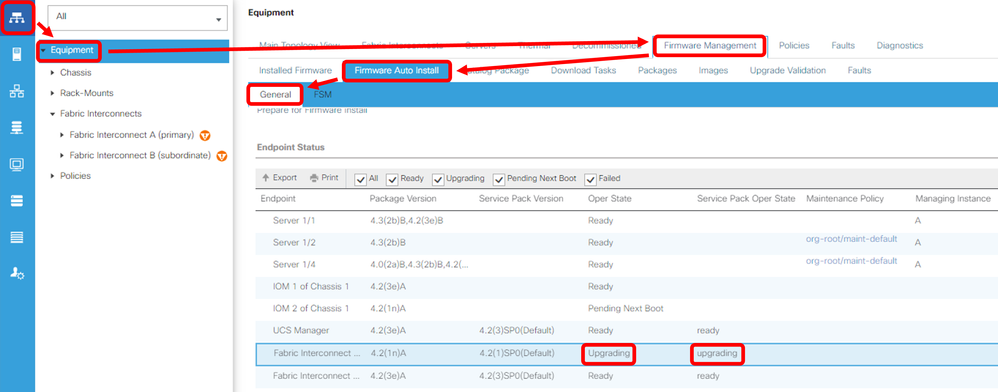Viewport: 998px width, 392px height.
Task: Open the Faults tab in firmware sub-tabs
Action: pyautogui.click(x=859, y=71)
